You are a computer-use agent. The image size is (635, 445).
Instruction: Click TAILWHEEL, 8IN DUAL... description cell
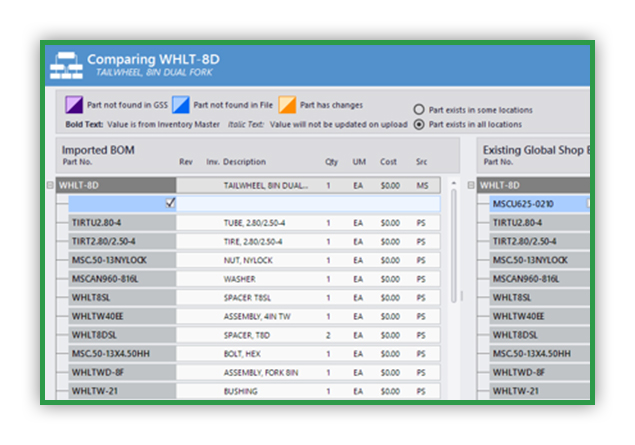coord(266,185)
